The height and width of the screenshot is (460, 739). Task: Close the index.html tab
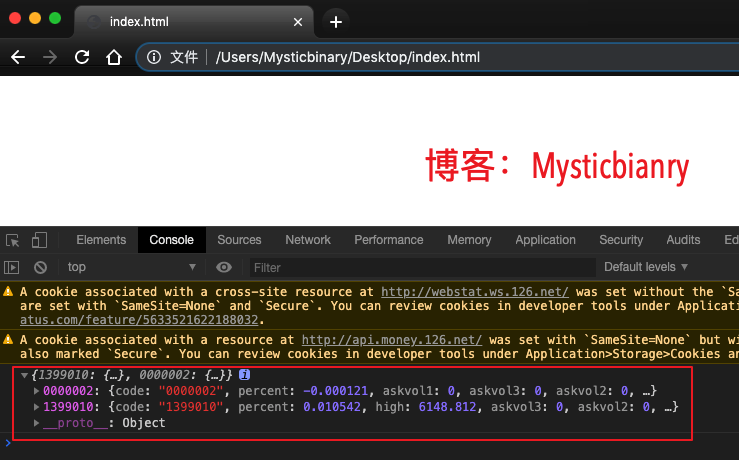point(298,22)
